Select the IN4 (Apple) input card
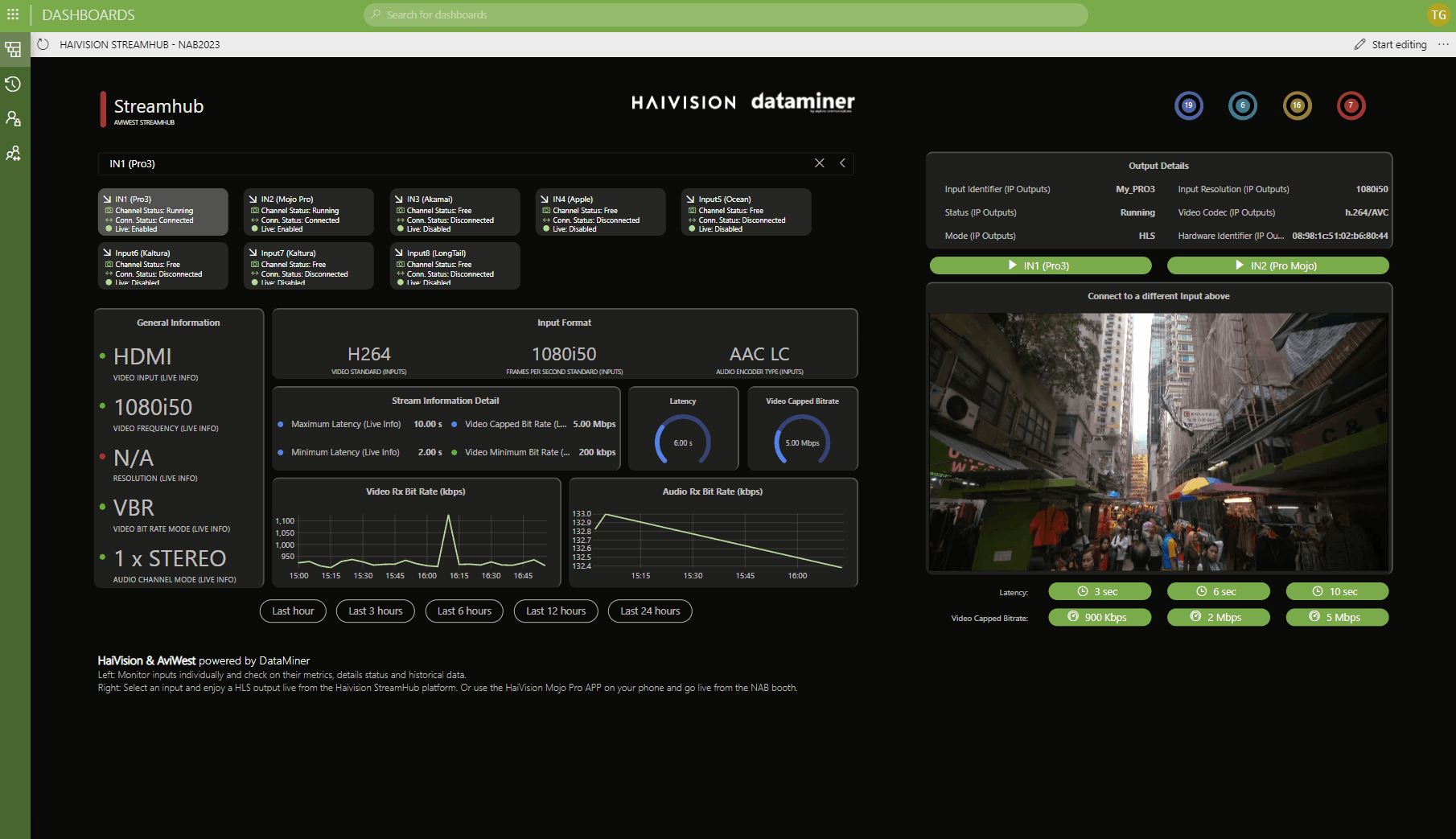 pos(601,212)
